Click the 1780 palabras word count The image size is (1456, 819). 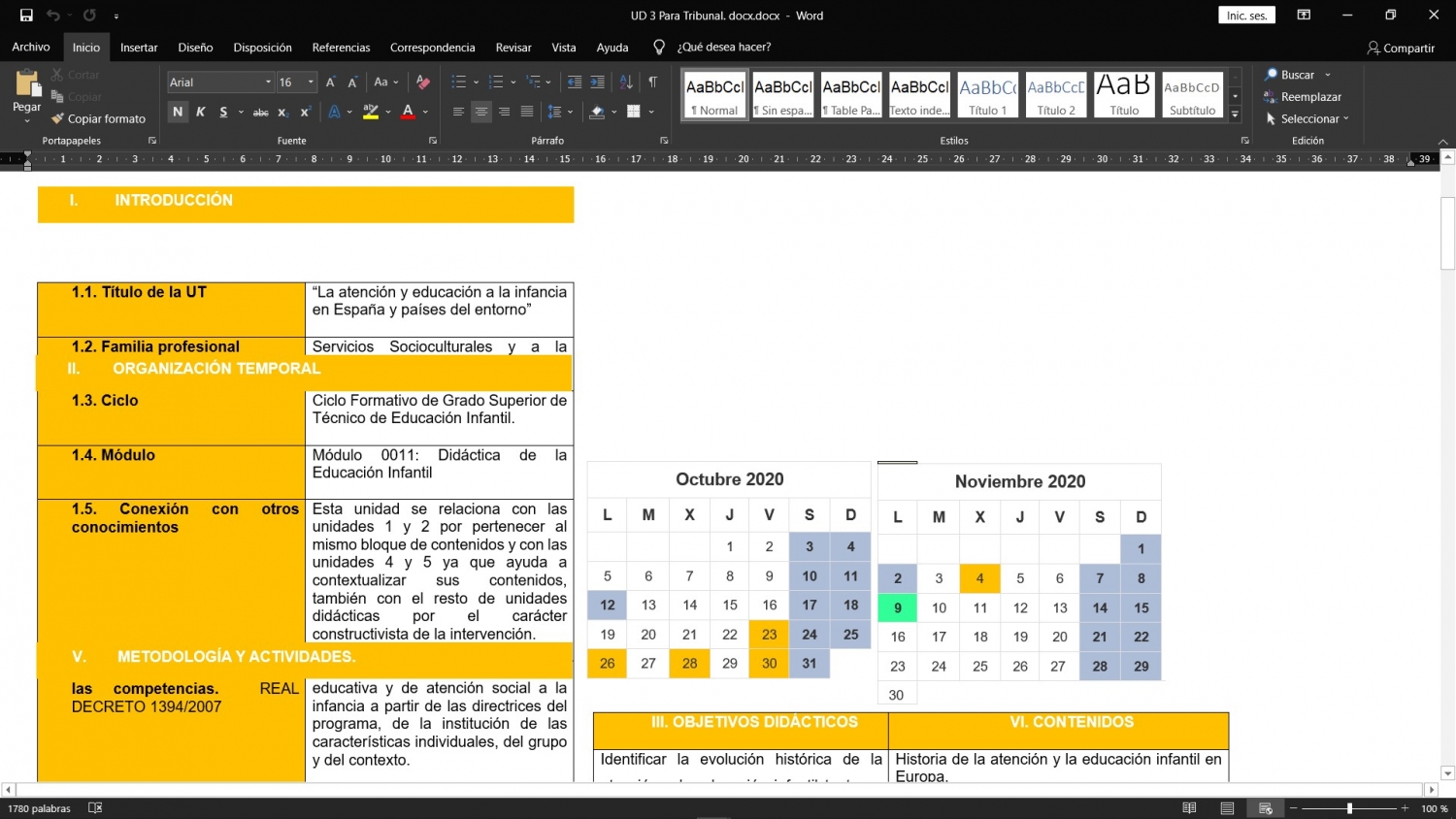click(x=40, y=808)
